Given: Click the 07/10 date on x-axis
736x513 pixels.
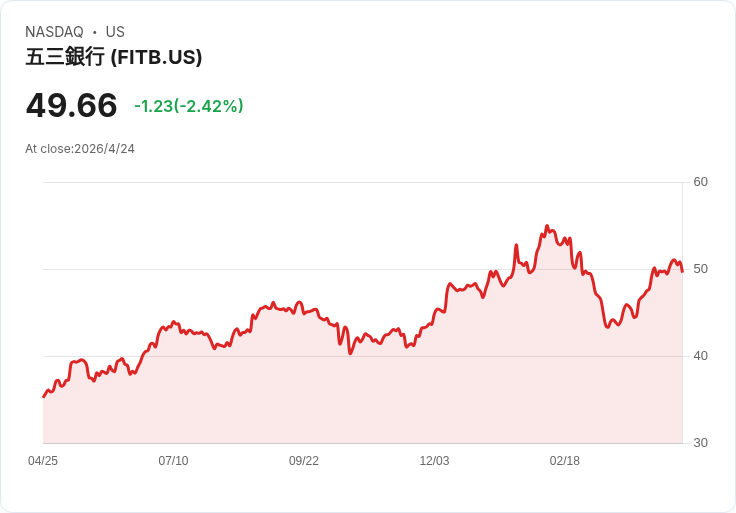Looking at the screenshot, I should pos(173,461).
